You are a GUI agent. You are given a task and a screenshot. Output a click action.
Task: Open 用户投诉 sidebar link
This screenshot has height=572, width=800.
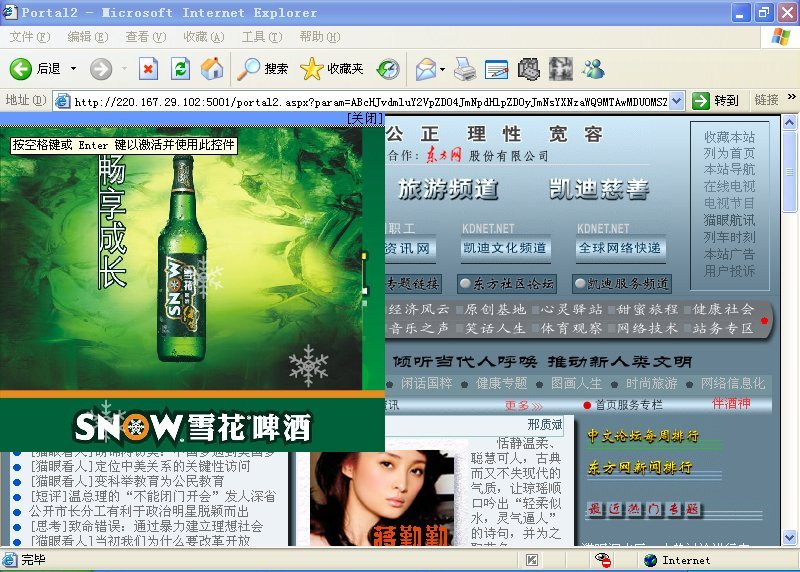pos(729,271)
